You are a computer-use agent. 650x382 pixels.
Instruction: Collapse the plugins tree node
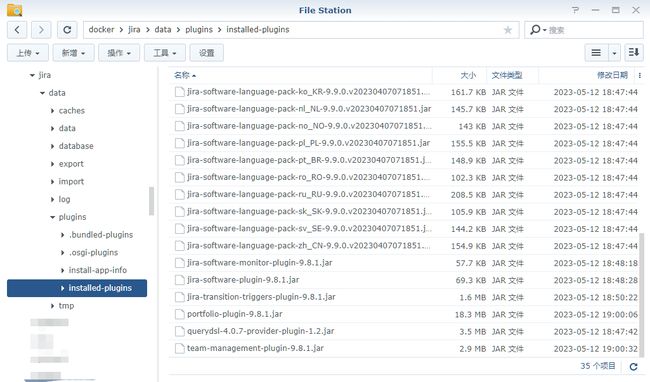coord(52,217)
